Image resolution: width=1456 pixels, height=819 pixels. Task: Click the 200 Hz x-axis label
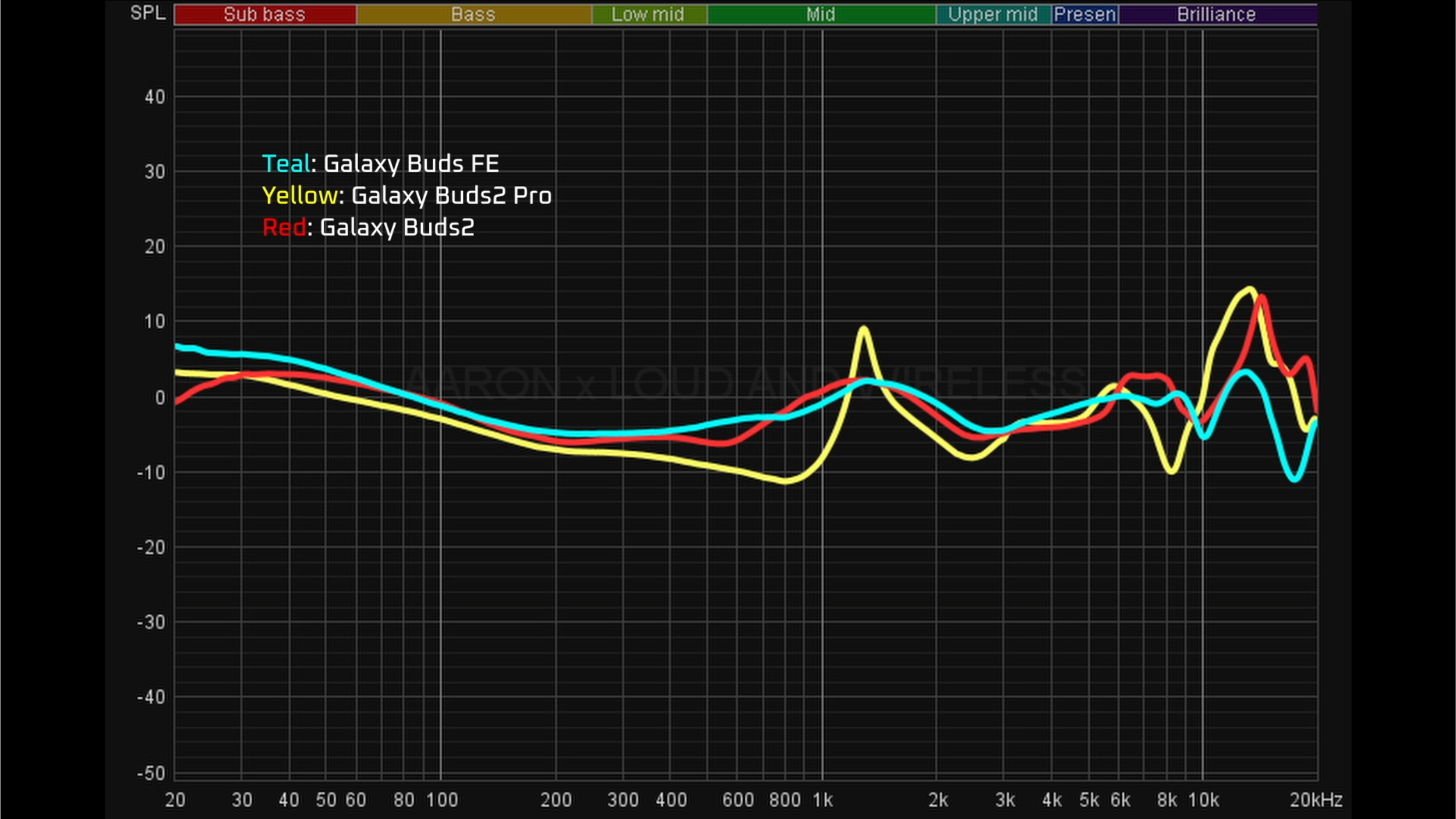(x=556, y=800)
